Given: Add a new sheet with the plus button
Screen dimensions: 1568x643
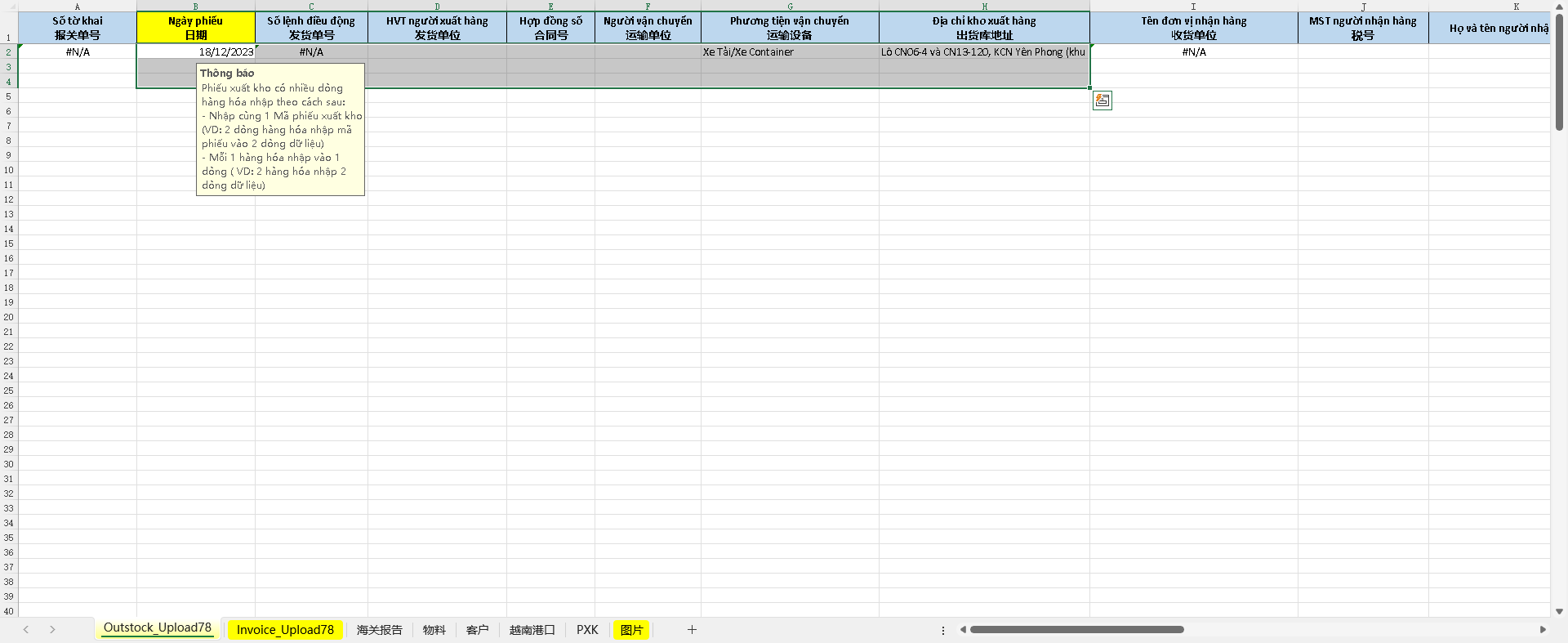Looking at the screenshot, I should (x=692, y=630).
